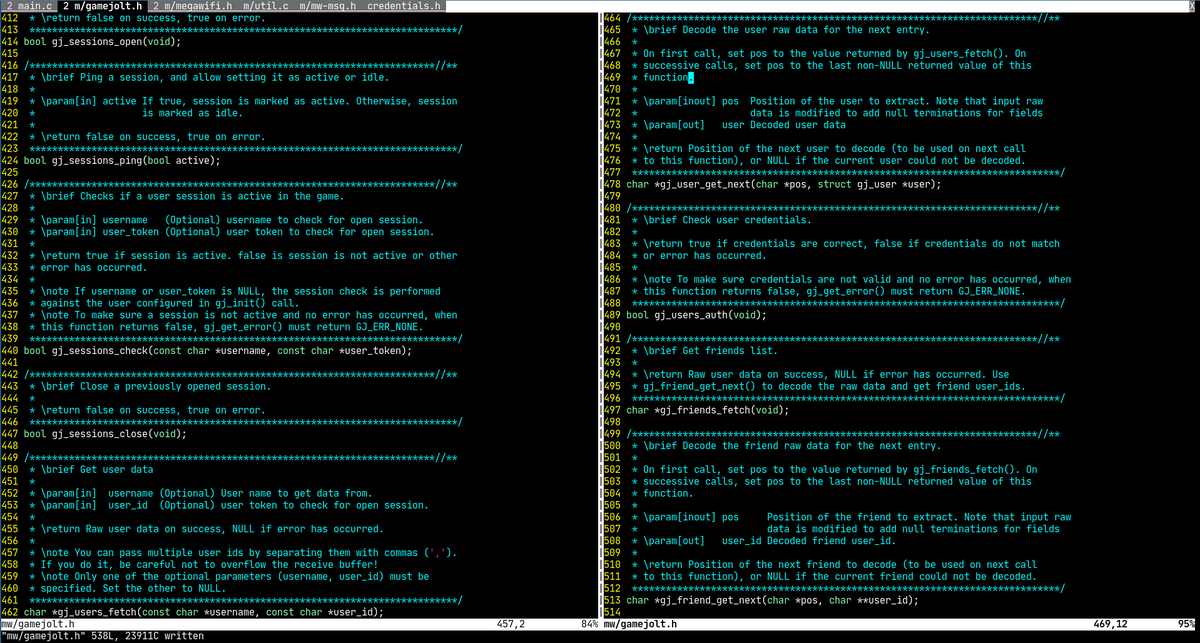Switch to the m/util.c tab
The width and height of the screenshot is (1200, 643).
pos(266,6)
